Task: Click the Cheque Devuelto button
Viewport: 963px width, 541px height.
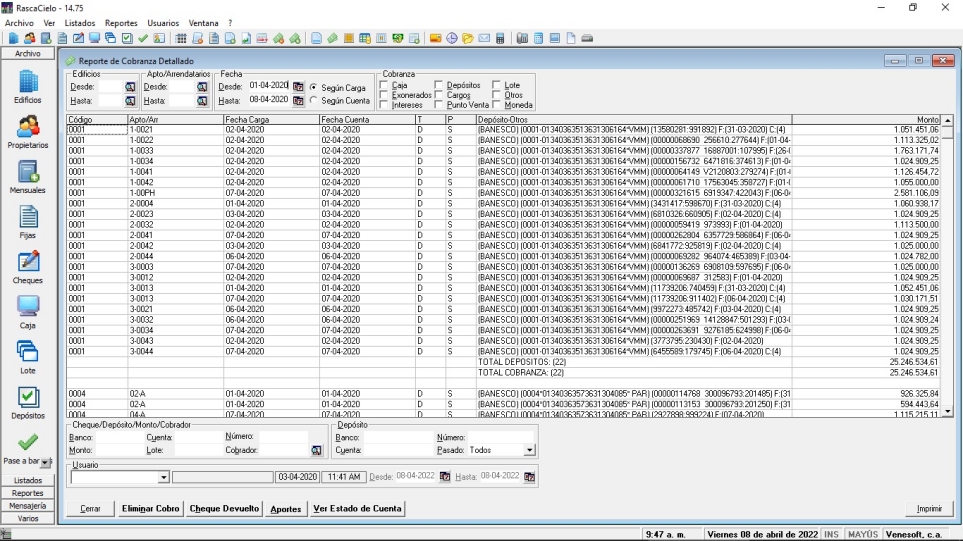Action: point(224,508)
